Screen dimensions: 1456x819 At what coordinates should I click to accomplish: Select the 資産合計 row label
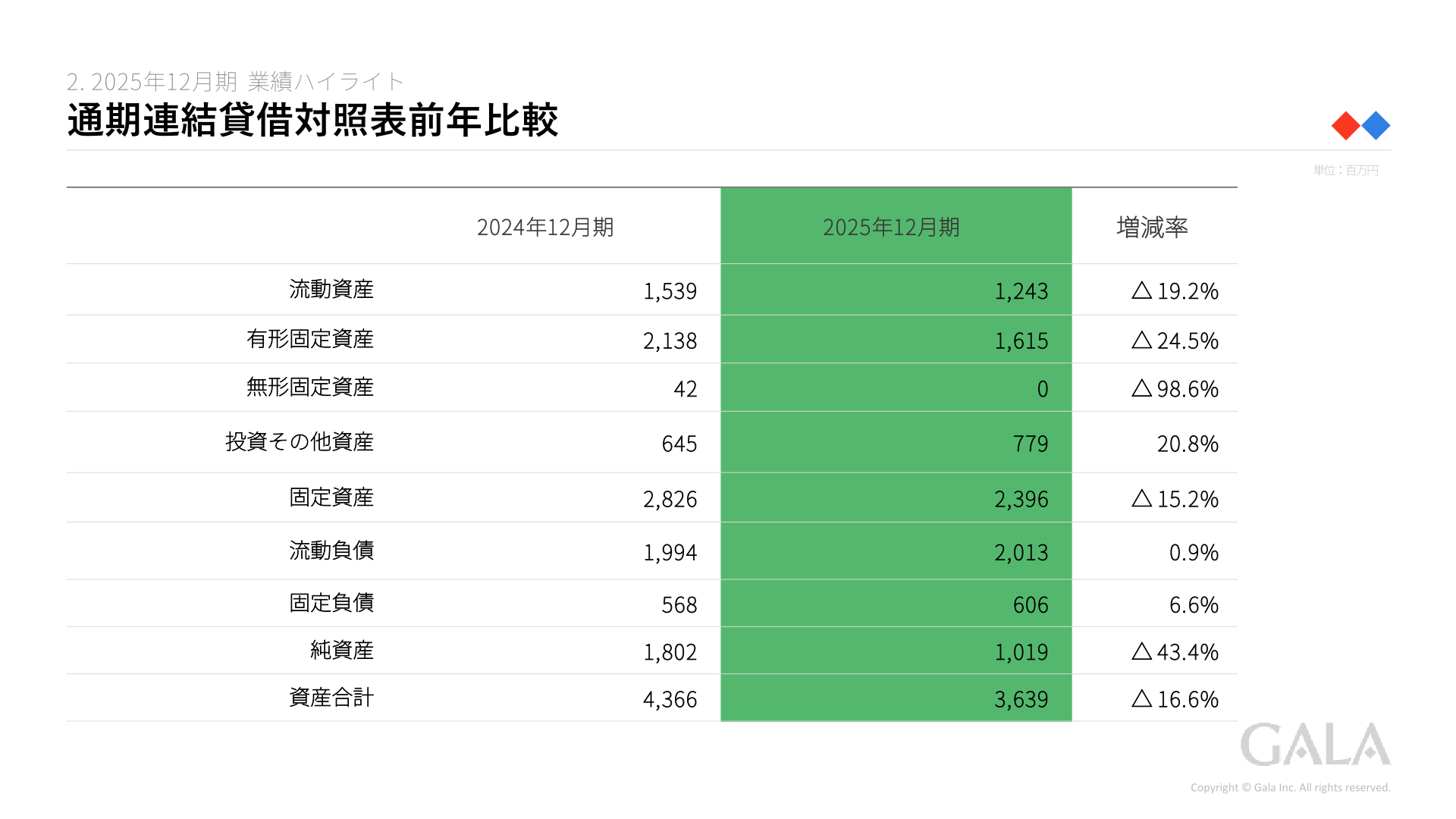331,698
